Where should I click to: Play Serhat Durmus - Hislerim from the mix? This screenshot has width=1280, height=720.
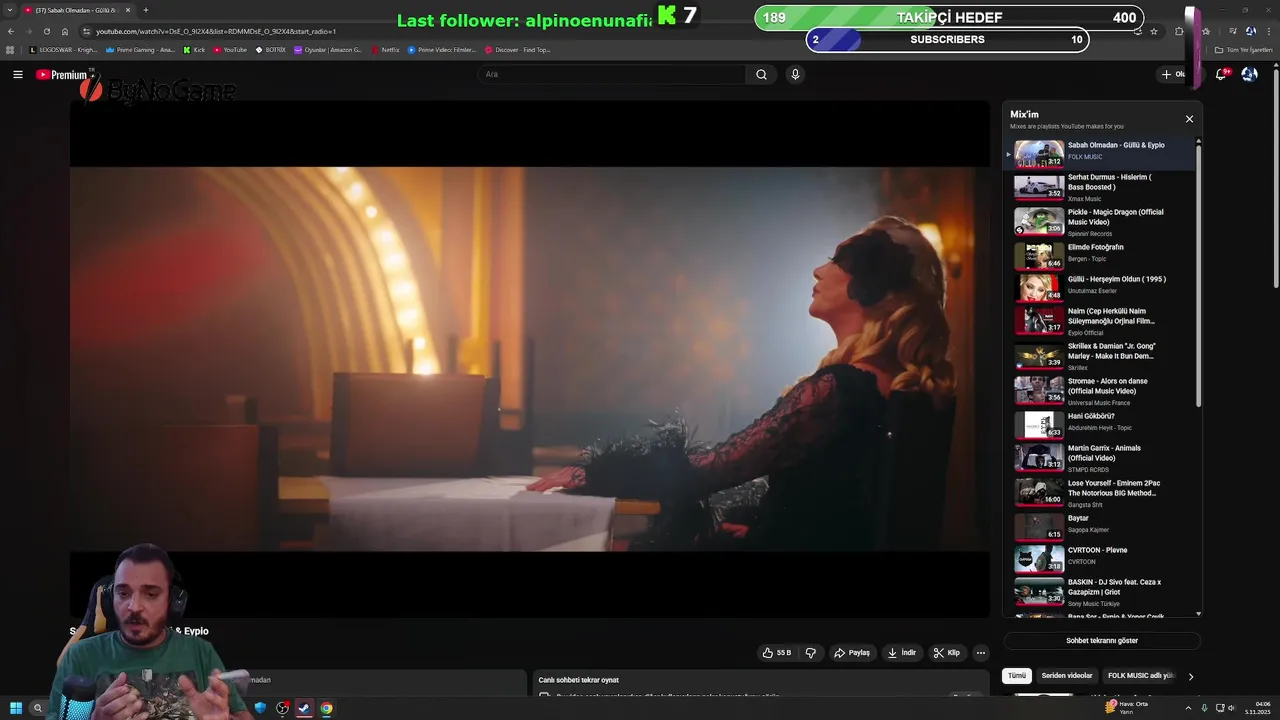pos(1100,187)
